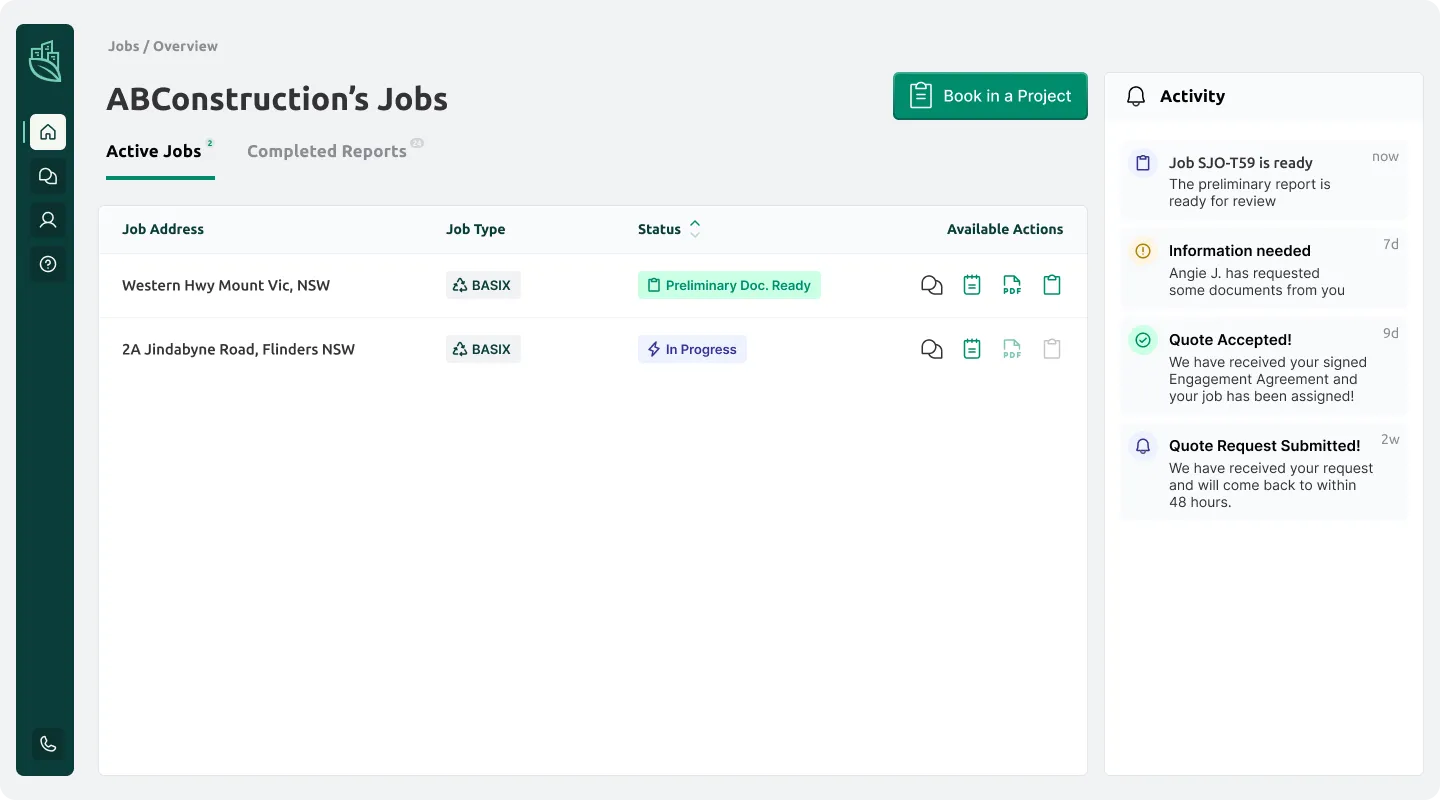Click the company leaf logo
Screen dimensions: 1440x800
point(44,60)
